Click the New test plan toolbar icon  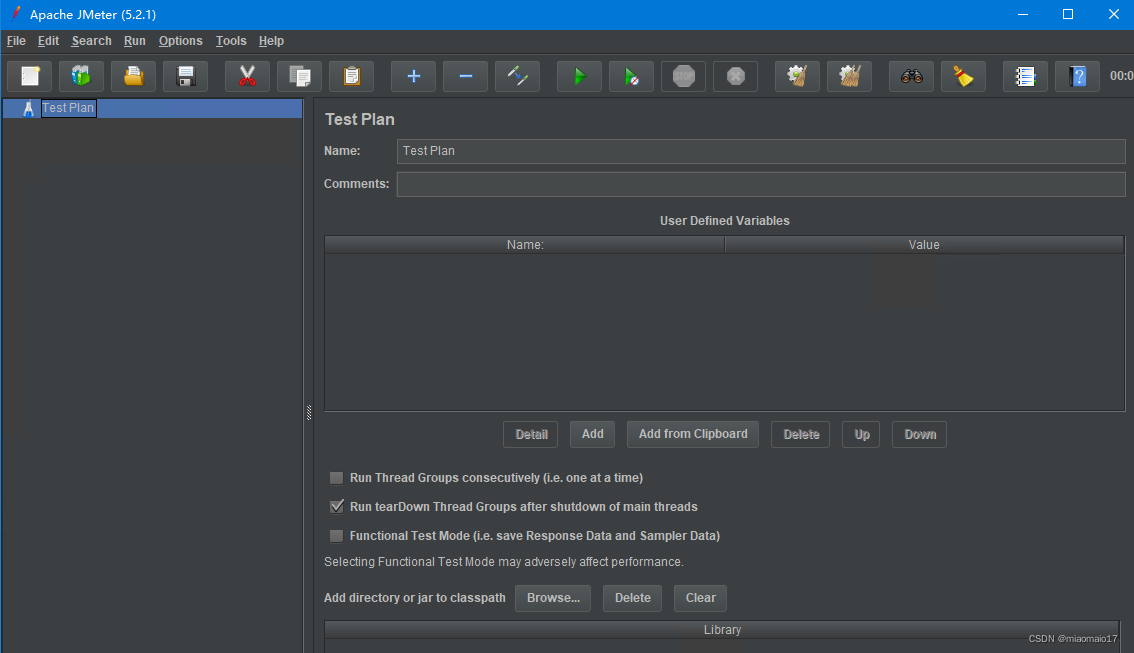tap(30, 76)
